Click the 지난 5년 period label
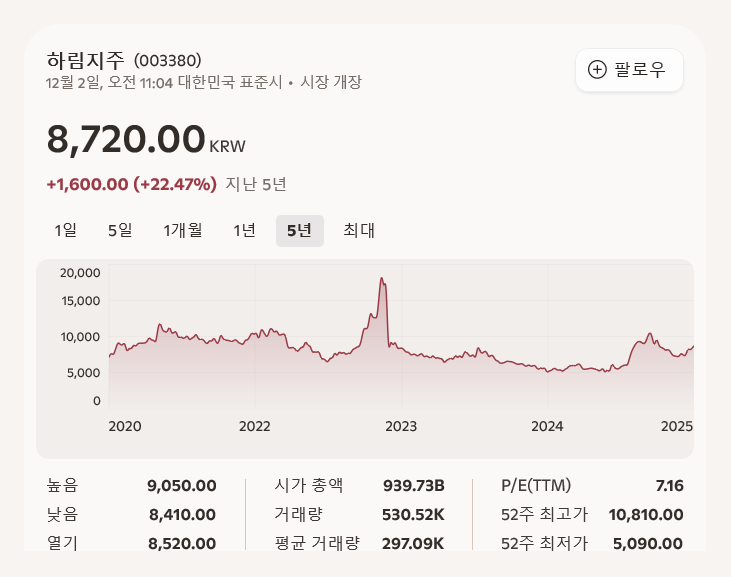The height and width of the screenshot is (577, 731). [x=255, y=184]
